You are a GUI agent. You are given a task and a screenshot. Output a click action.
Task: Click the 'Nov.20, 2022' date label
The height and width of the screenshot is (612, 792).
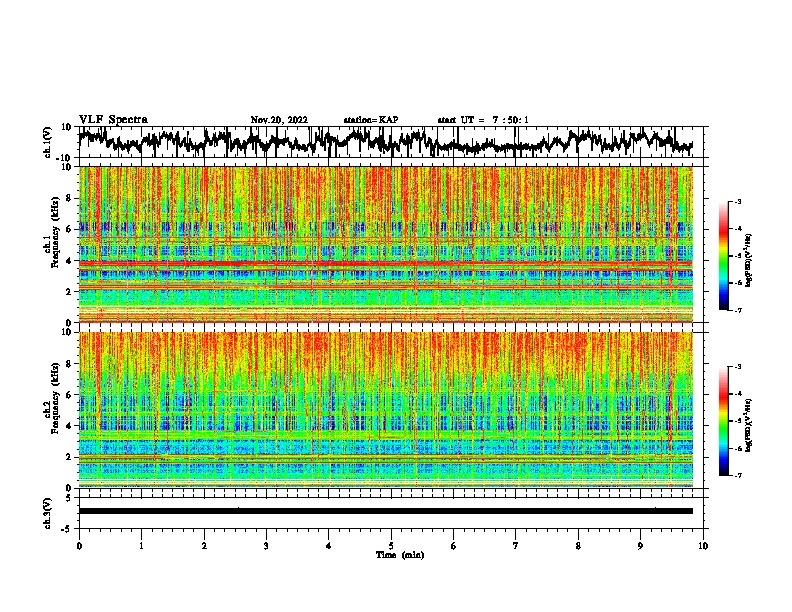click(279, 120)
